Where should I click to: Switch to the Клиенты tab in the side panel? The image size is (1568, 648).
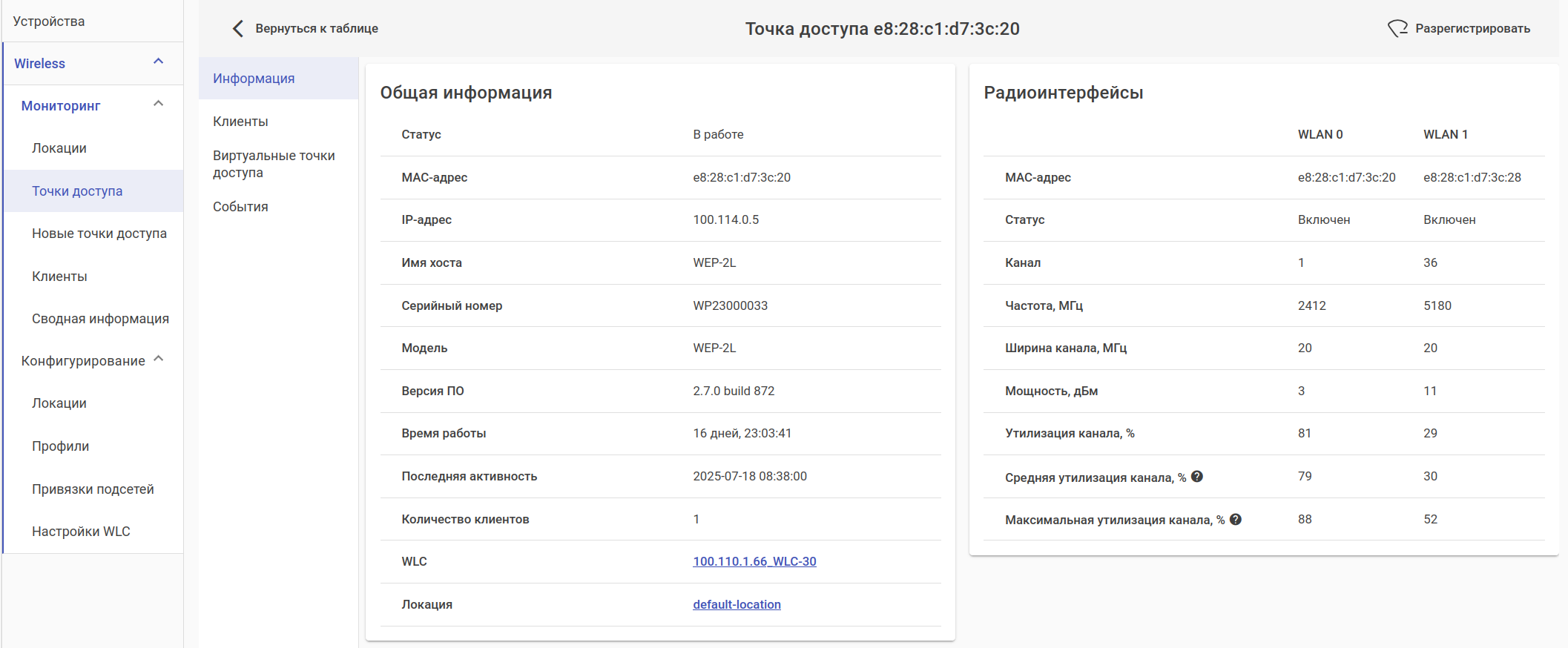coord(240,122)
